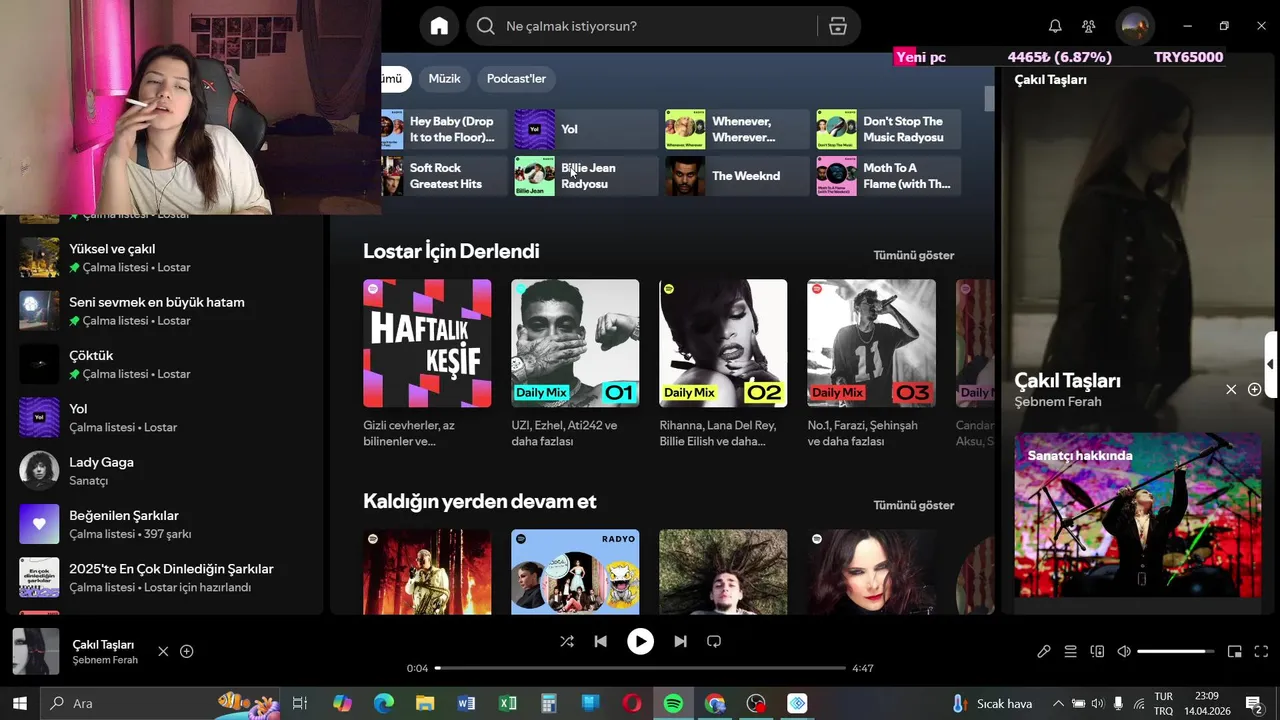The height and width of the screenshot is (720, 1280).
Task: Open notifications bell icon
Action: coord(1055,26)
